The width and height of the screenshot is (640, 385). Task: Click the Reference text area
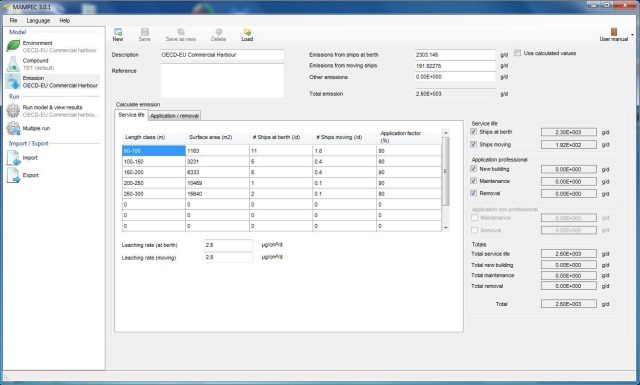tap(222, 80)
